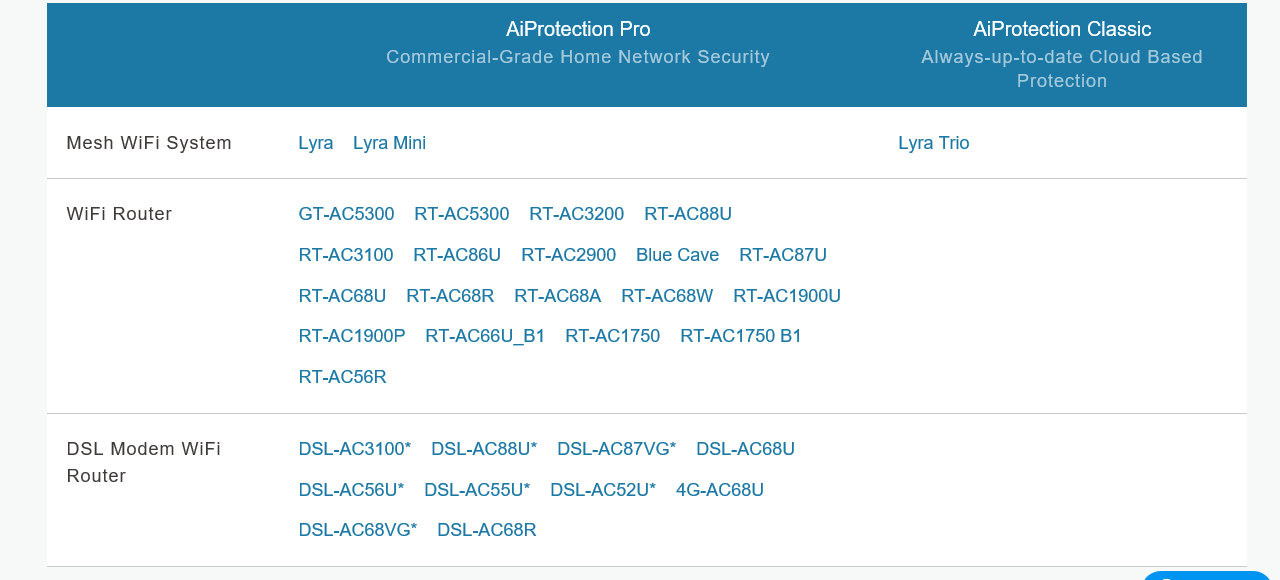This screenshot has width=1280, height=580.
Task: Open the DSL-AC3100* modem link
Action: [x=354, y=449]
